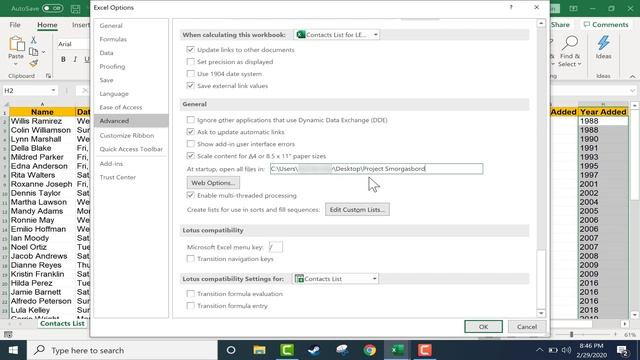
Task: Check Transition navigation keys
Action: pos(190,259)
